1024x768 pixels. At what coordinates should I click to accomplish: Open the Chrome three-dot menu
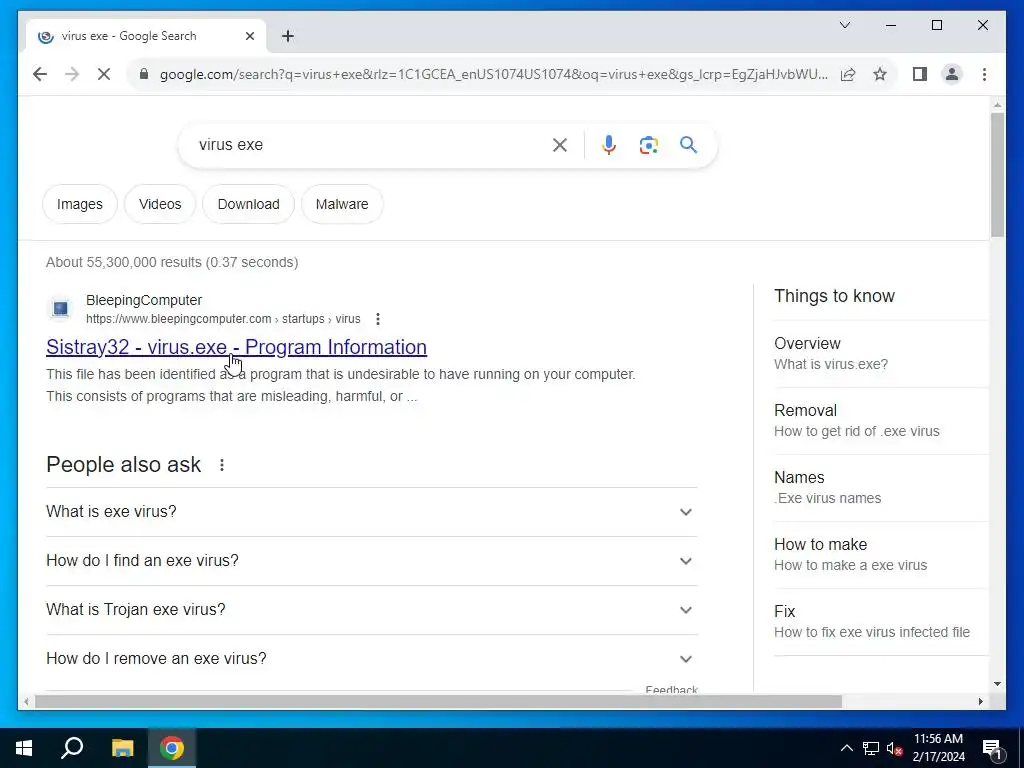coord(984,74)
